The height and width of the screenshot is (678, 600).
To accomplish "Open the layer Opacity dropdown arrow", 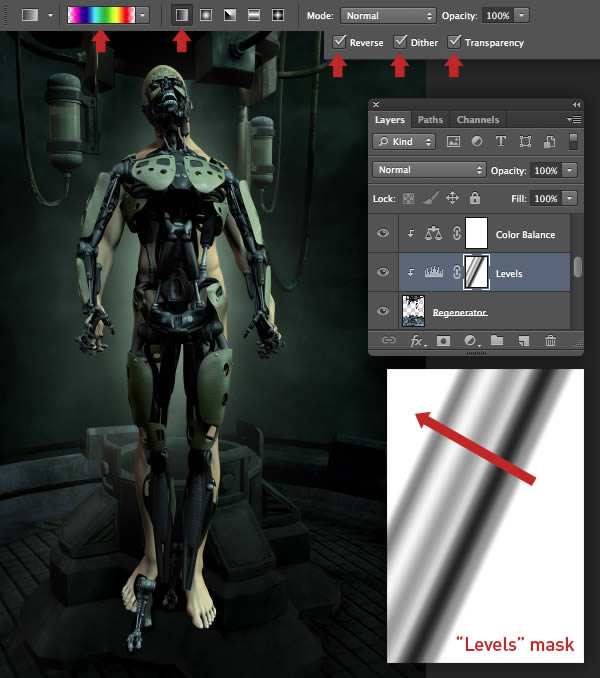I will click(570, 170).
